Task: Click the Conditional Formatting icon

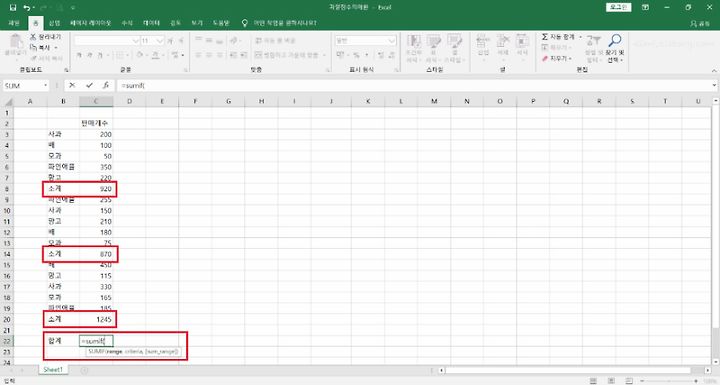Action: (414, 42)
